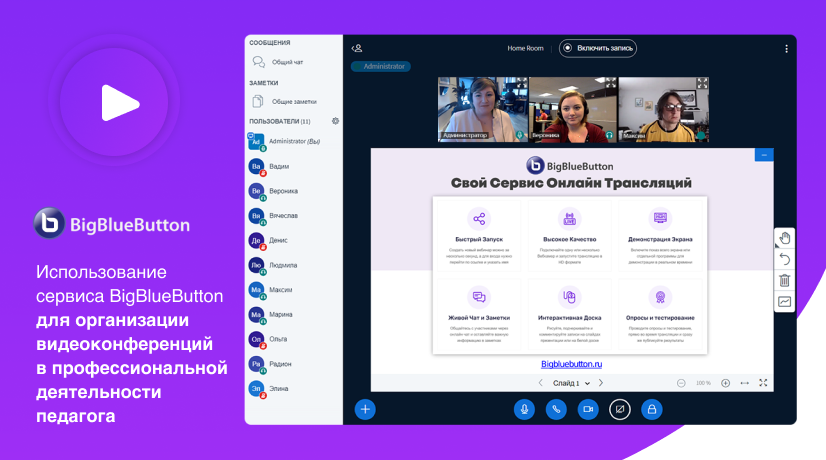Select user Радион in list
The height and width of the screenshot is (460, 826).
tap(293, 364)
